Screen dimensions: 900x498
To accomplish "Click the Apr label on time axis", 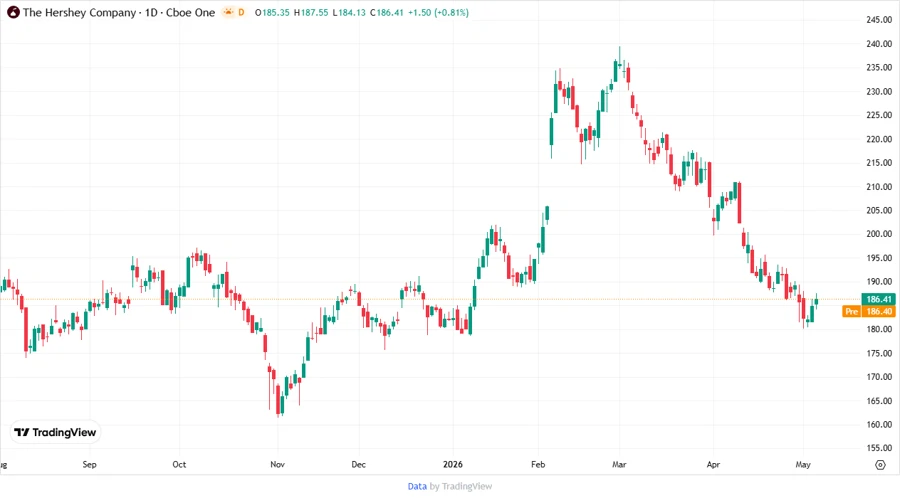I will pyautogui.click(x=713, y=464).
